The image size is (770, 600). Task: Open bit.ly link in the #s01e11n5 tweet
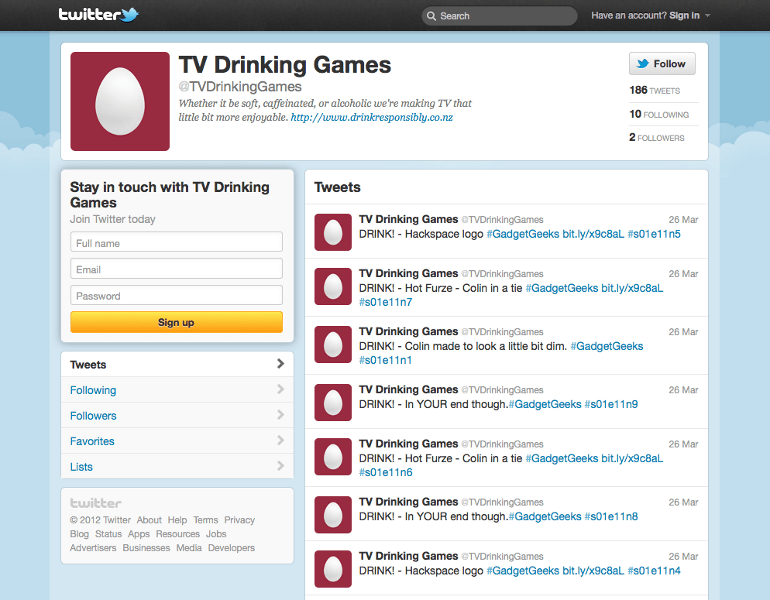tap(593, 234)
